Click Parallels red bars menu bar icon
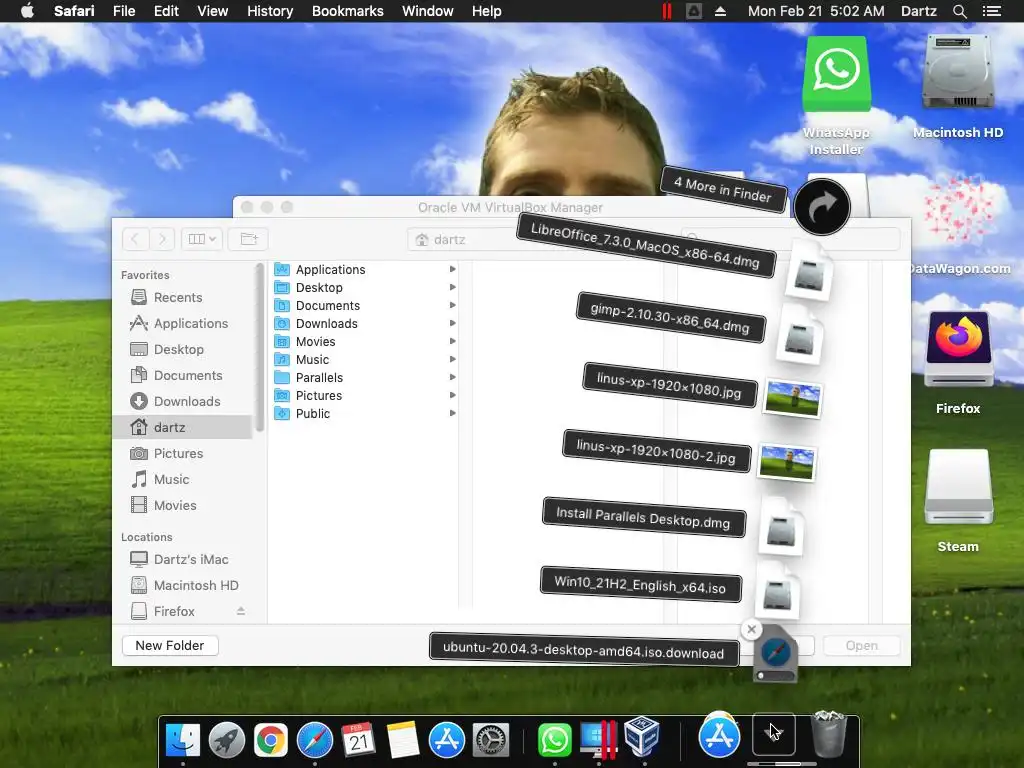 (x=667, y=11)
